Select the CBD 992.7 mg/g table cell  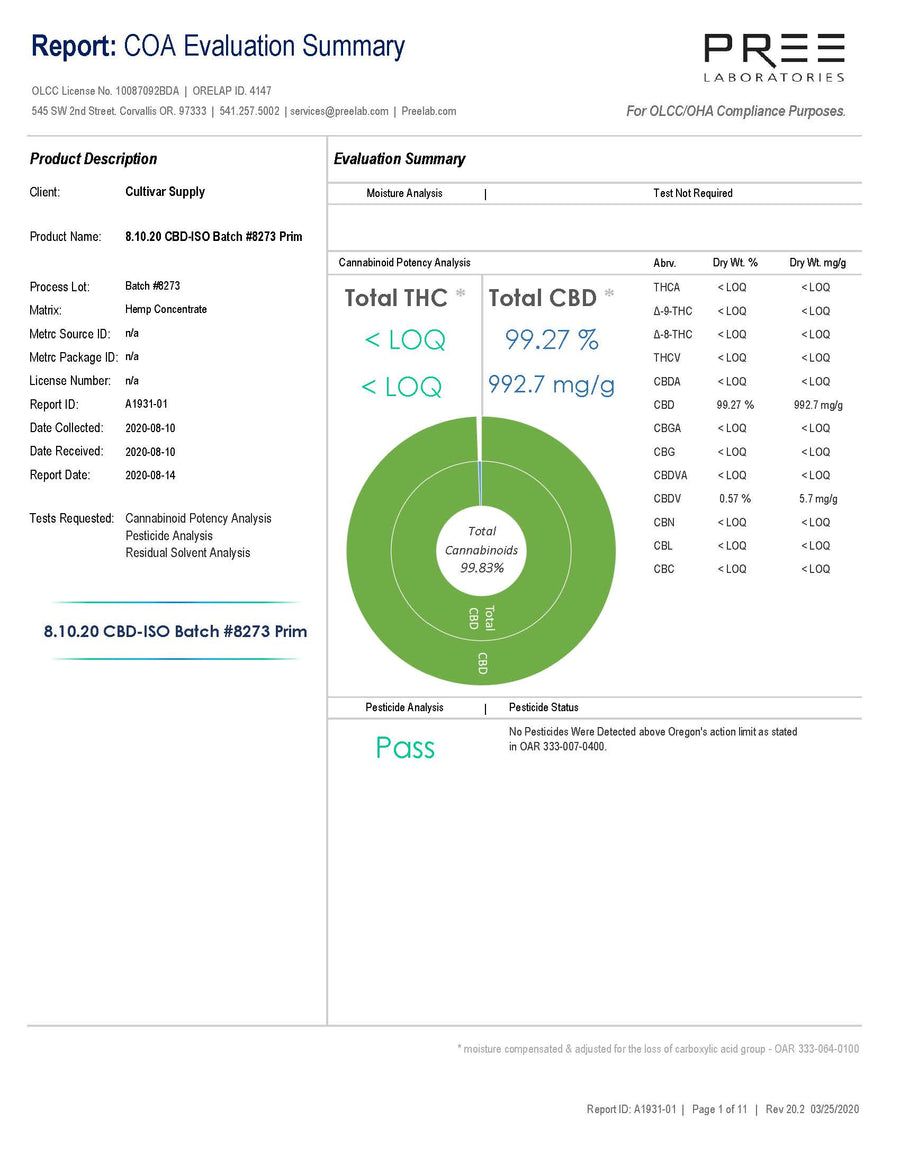818,405
